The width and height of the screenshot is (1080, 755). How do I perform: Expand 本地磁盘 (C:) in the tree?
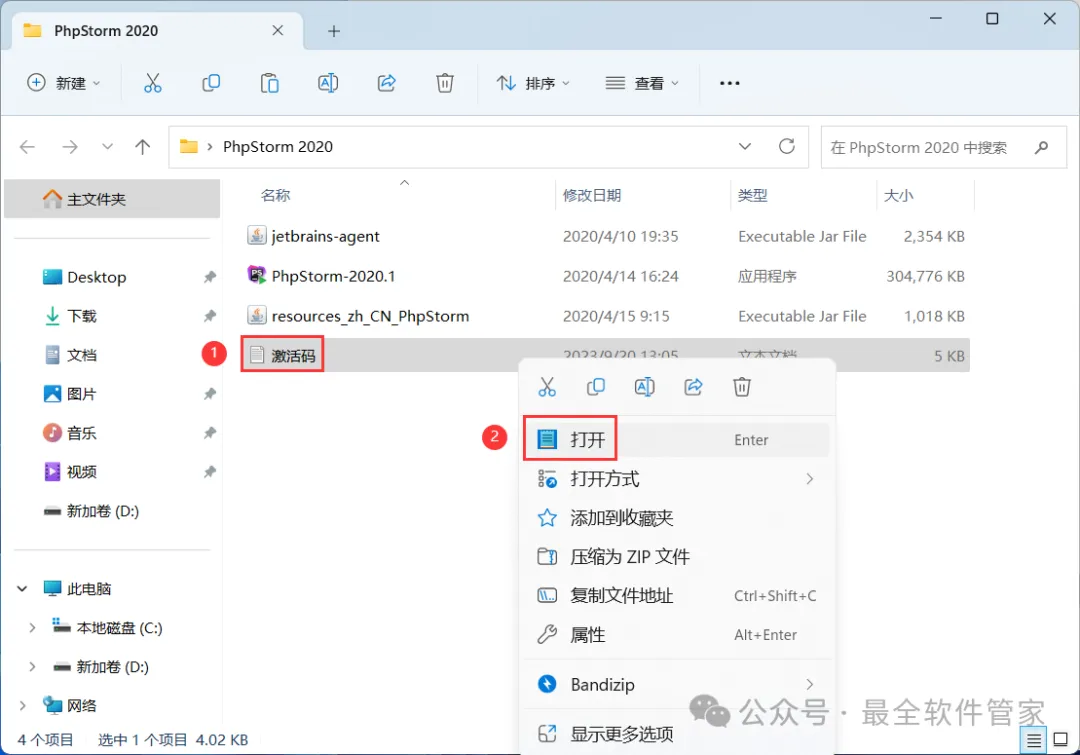pyautogui.click(x=32, y=628)
